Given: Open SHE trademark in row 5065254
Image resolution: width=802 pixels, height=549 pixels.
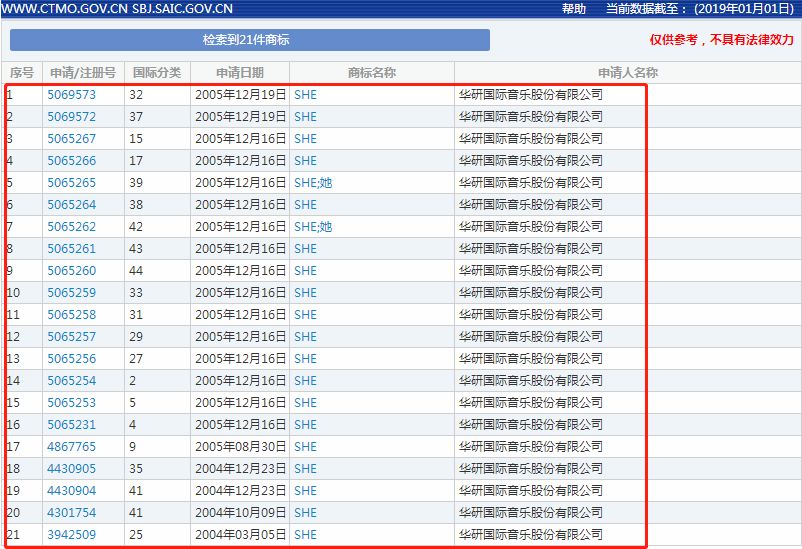Looking at the screenshot, I should [305, 381].
